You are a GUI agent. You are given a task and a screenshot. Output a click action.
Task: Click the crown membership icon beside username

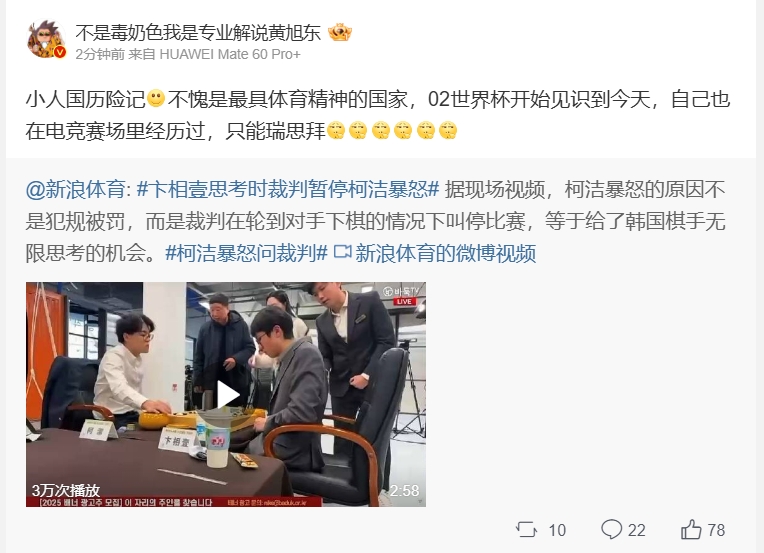tap(340, 33)
